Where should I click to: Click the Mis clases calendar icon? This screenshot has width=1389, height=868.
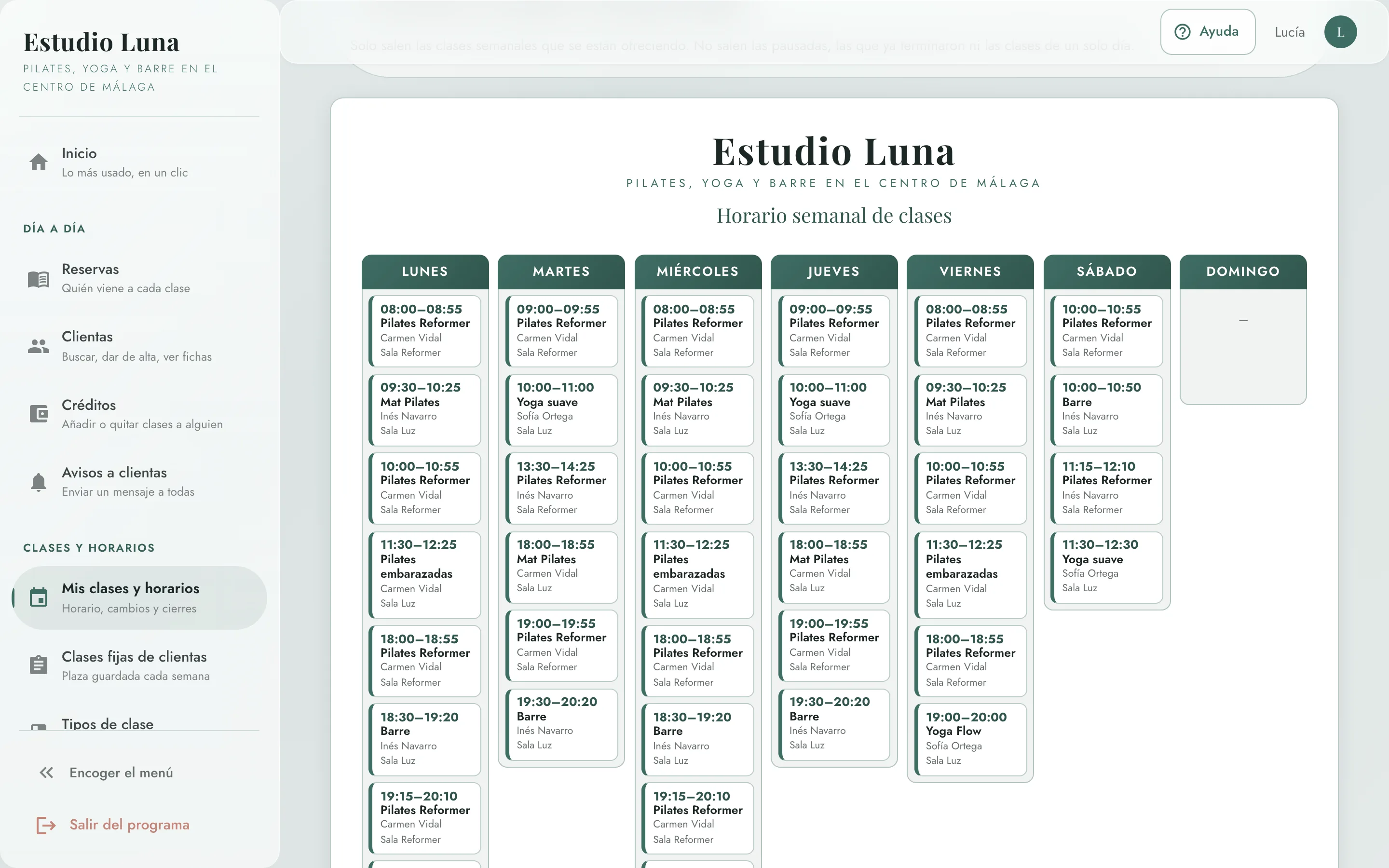click(39, 597)
